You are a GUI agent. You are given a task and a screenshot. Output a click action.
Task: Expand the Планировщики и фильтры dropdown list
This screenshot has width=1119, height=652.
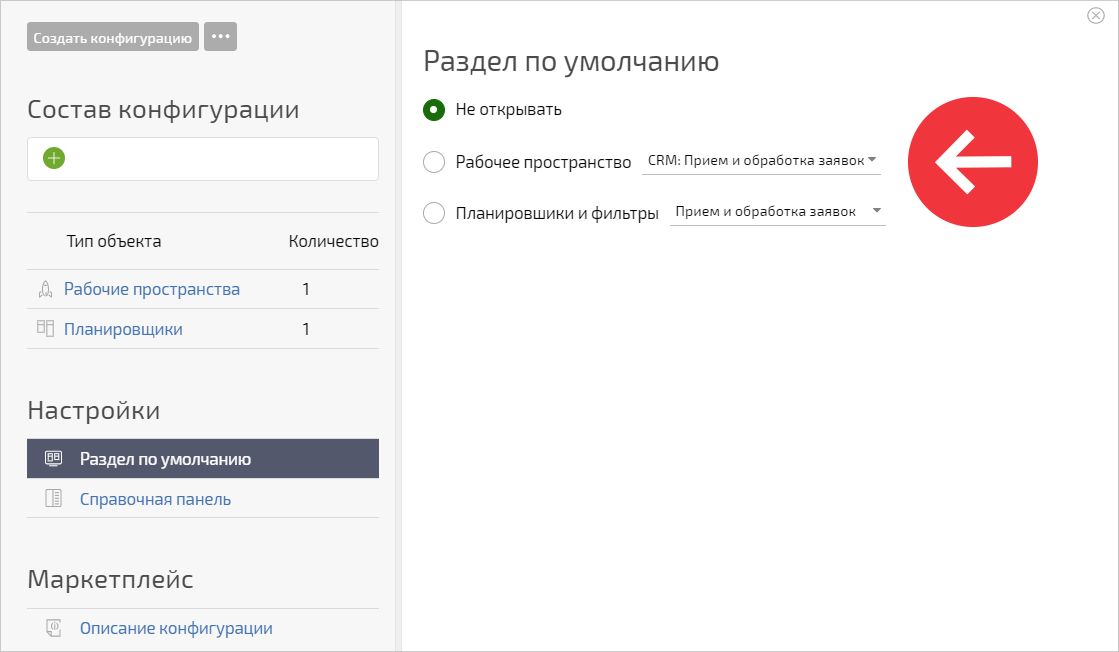pos(778,212)
